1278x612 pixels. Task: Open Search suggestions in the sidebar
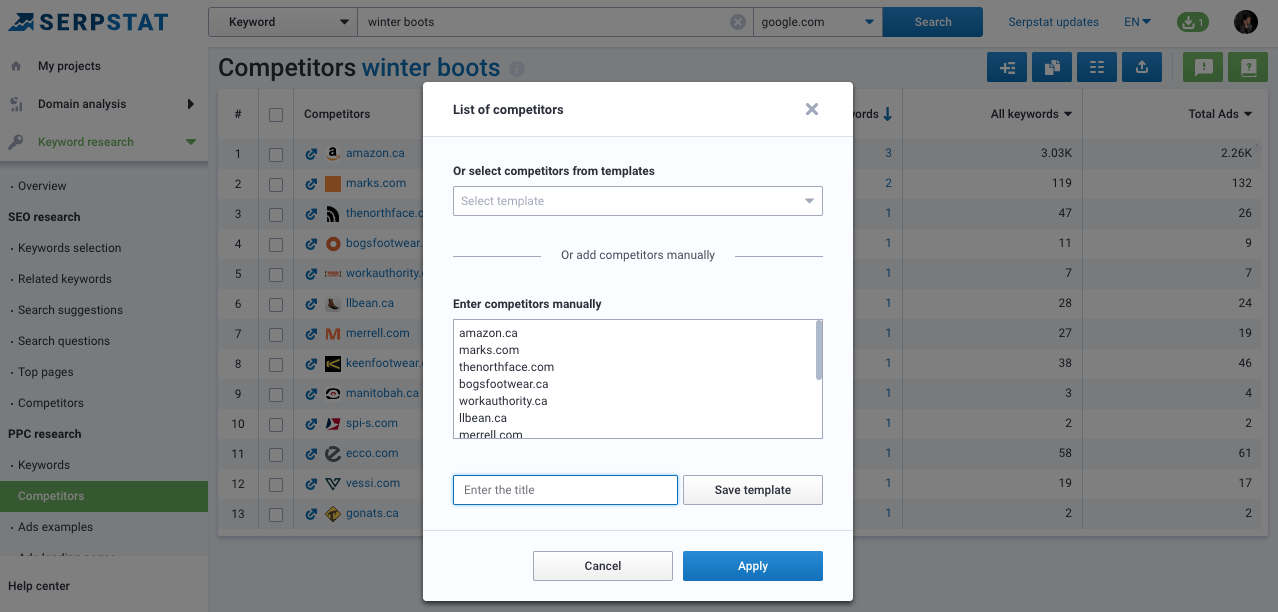70,310
